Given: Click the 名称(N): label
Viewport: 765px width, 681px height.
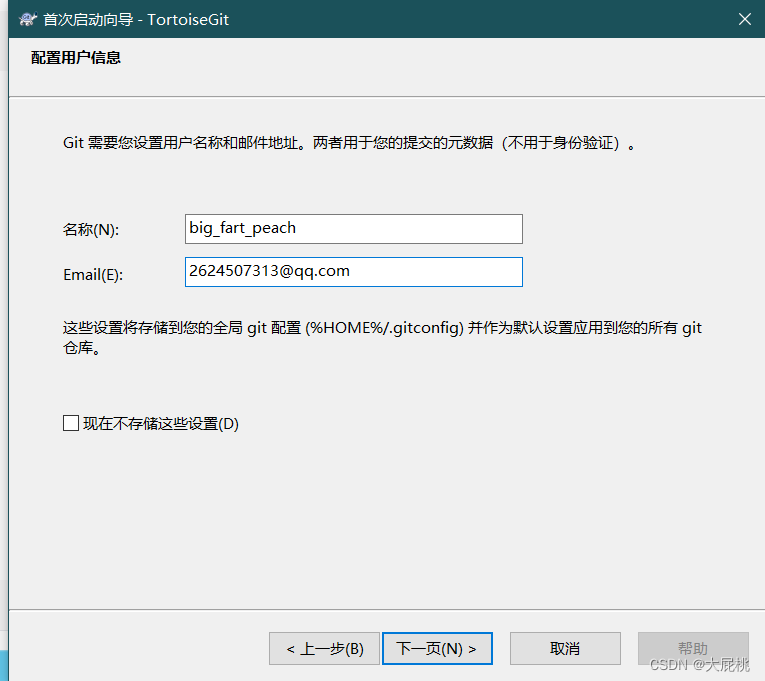Looking at the screenshot, I should pos(91,229).
